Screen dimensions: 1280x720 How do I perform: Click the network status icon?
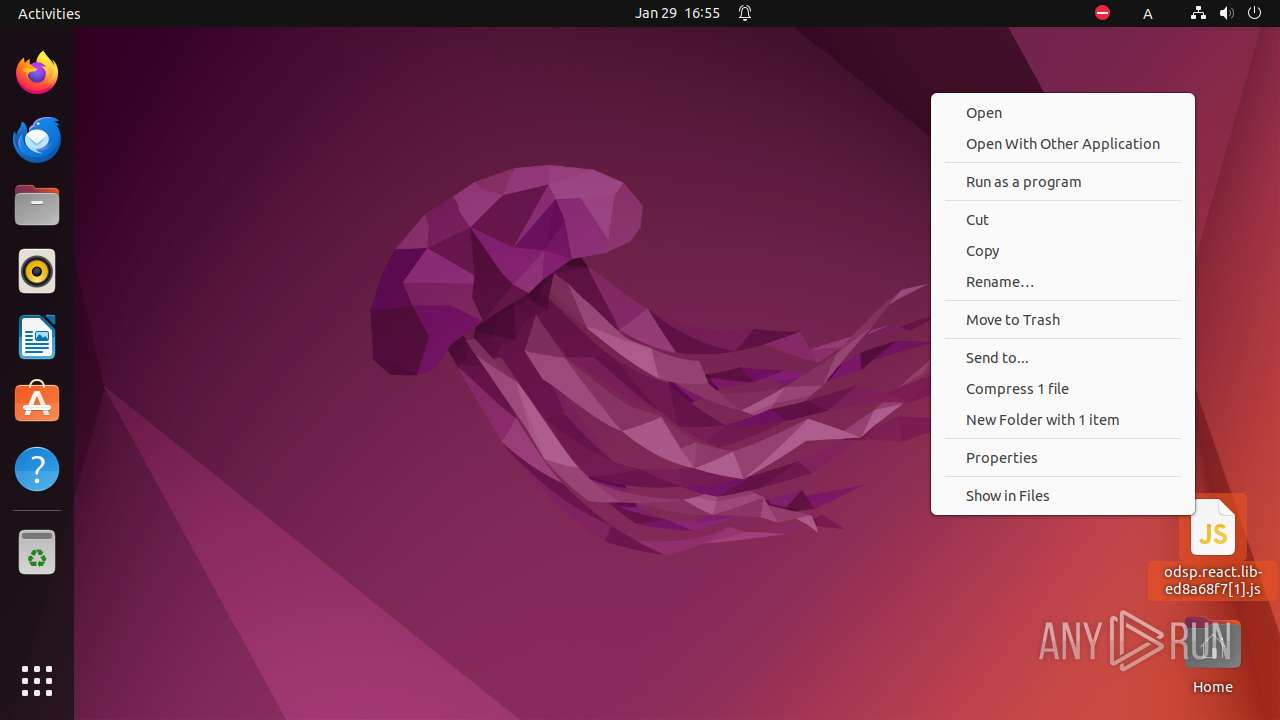pyautogui.click(x=1198, y=13)
